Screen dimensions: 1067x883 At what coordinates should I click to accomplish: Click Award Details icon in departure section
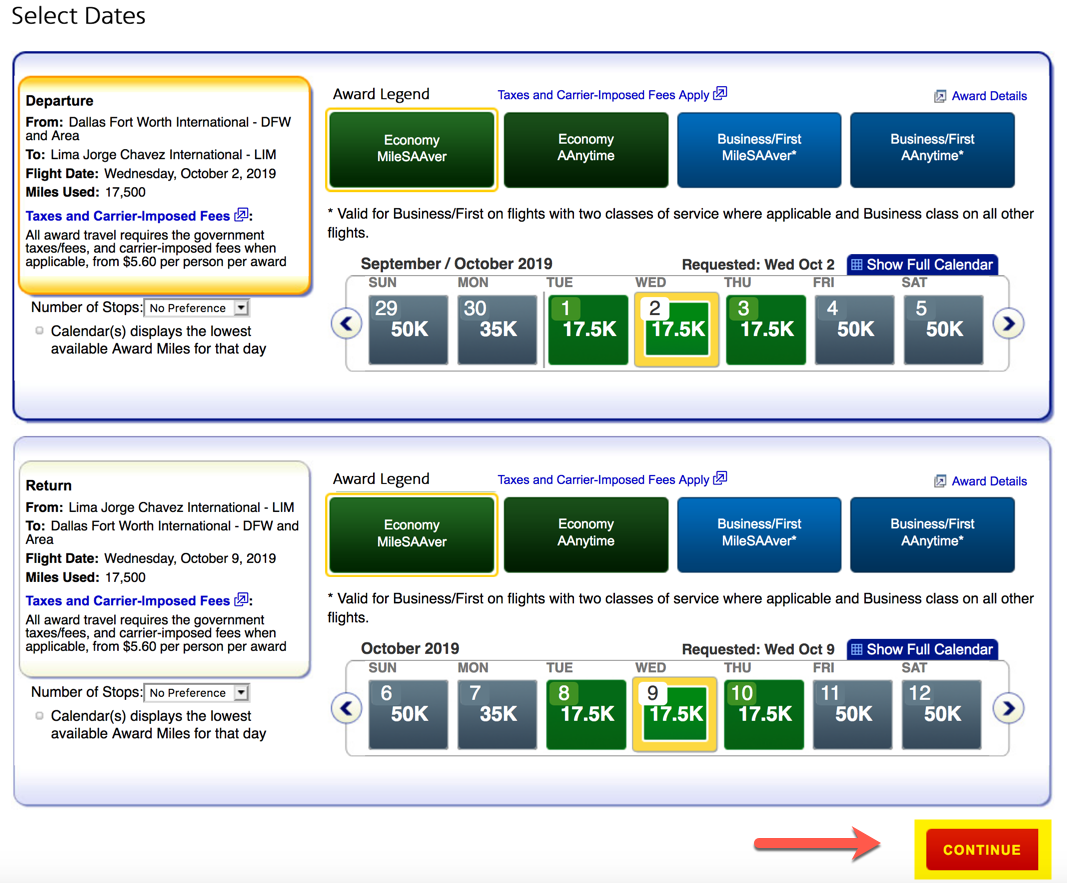click(940, 96)
